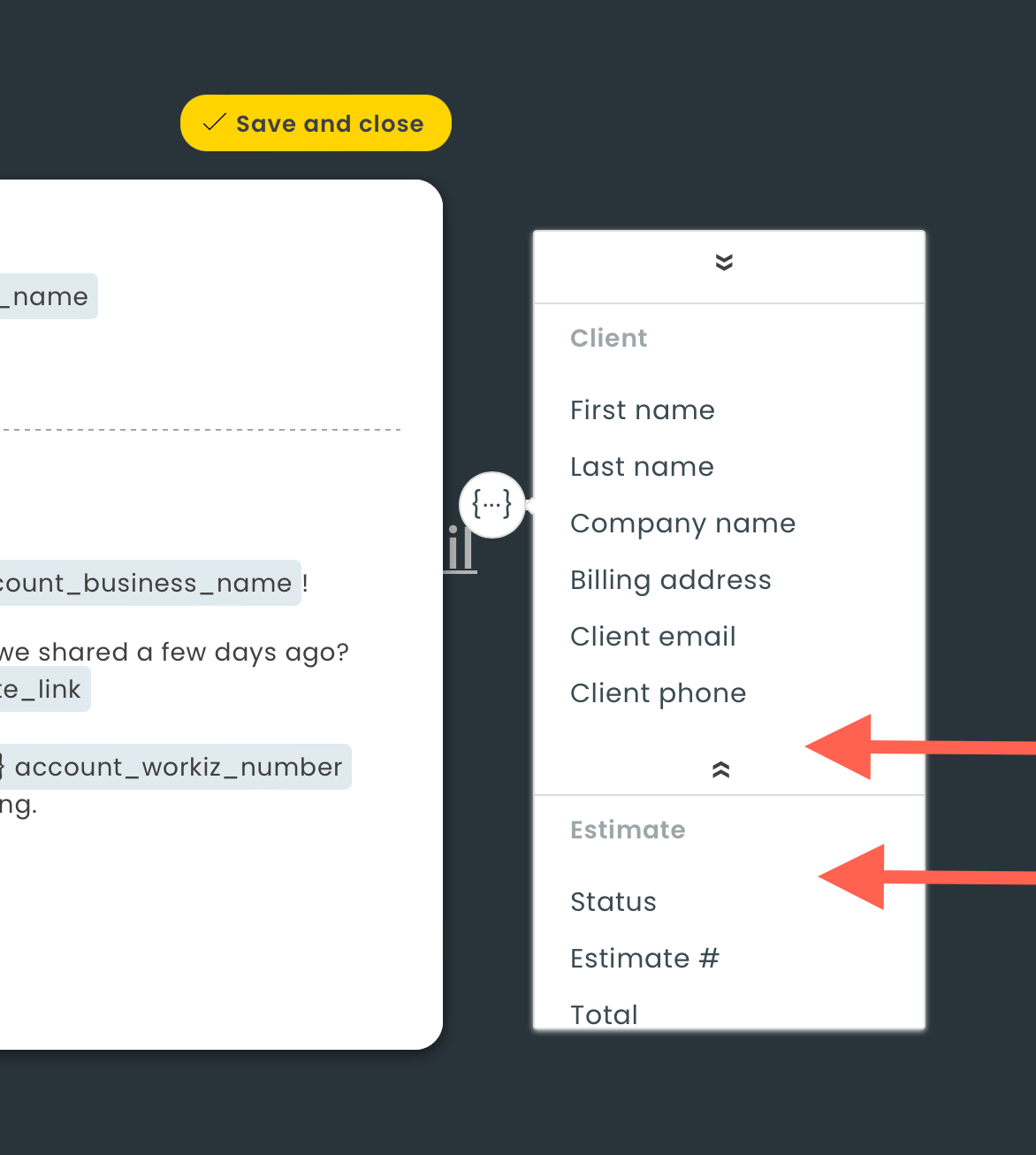
Task: Expand the double chevron down at panel top
Action: click(x=724, y=263)
